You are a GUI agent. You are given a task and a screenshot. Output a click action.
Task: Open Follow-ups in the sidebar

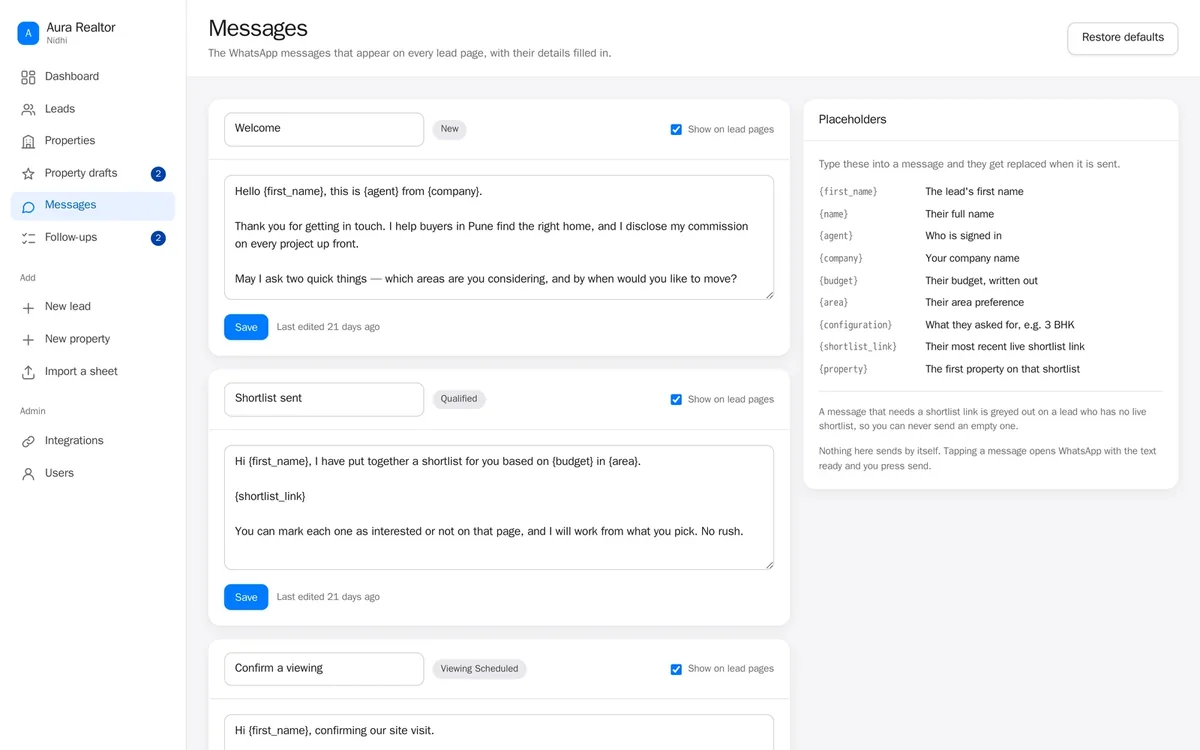click(93, 238)
